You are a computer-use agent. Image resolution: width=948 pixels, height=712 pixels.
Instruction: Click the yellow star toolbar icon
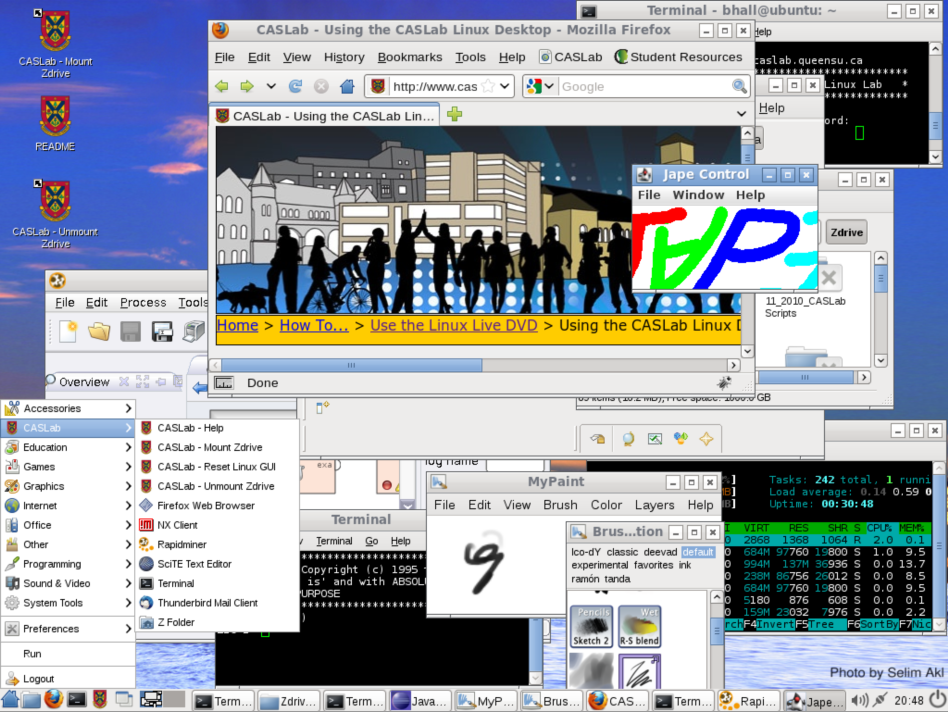pos(706,439)
